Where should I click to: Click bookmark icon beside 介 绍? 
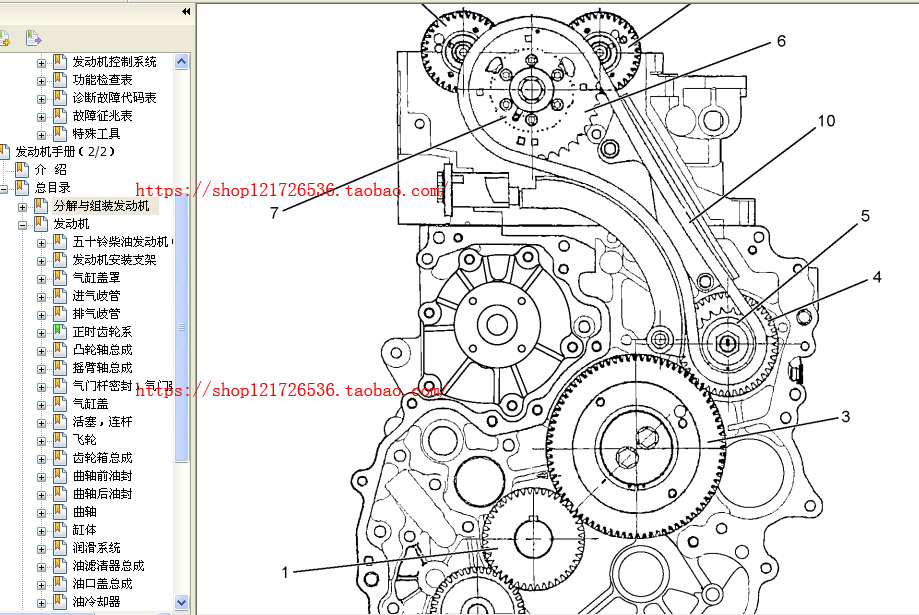tap(22, 169)
